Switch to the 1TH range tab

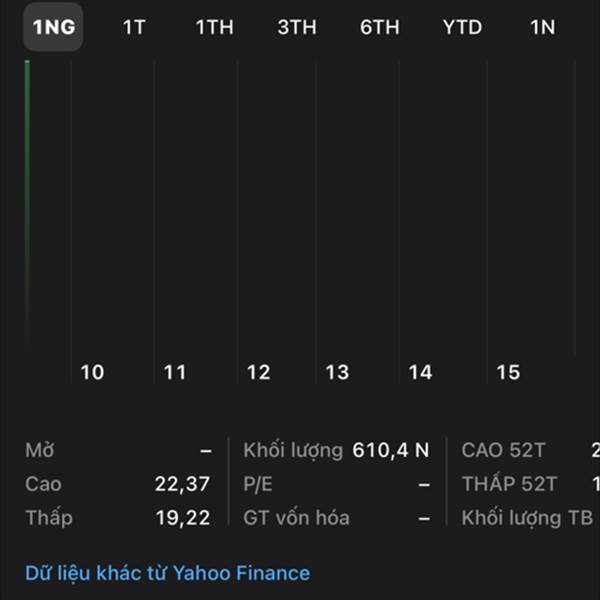click(214, 27)
